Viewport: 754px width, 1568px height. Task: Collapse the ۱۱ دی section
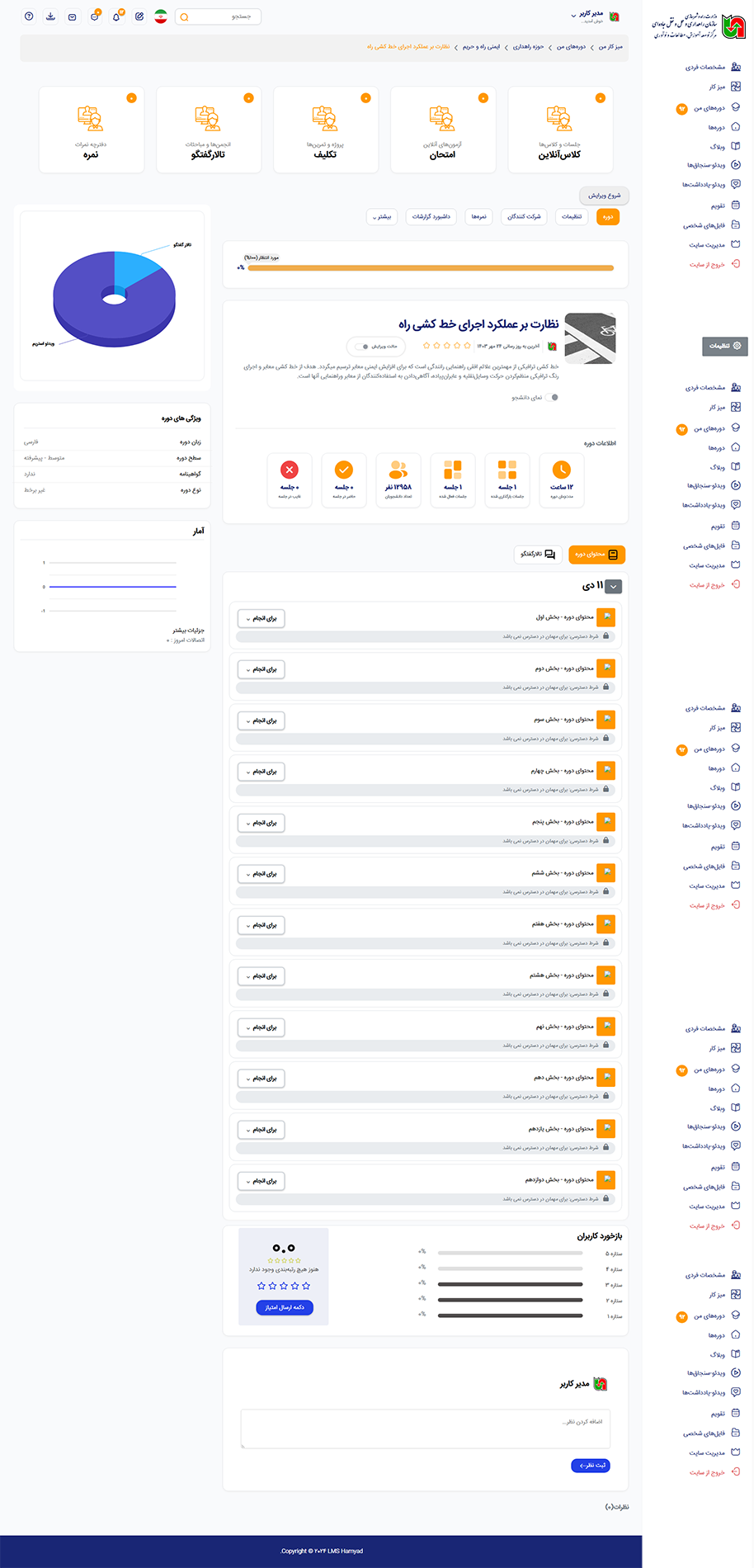[x=613, y=586]
